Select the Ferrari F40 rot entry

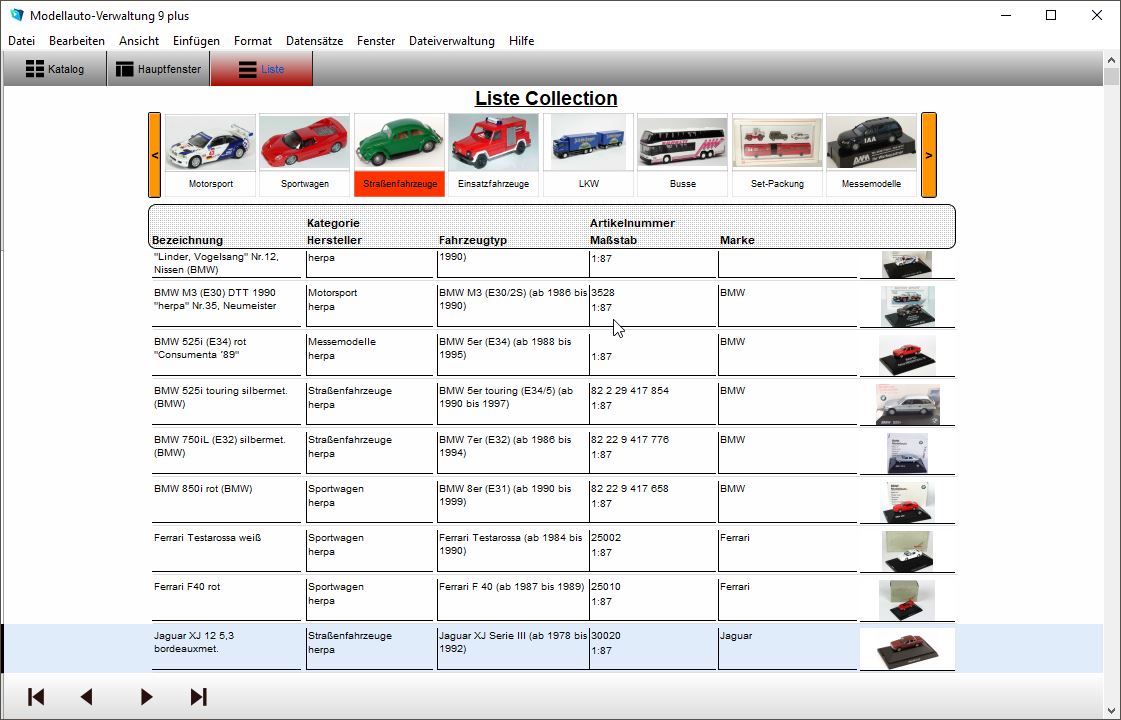pyautogui.click(x=187, y=587)
